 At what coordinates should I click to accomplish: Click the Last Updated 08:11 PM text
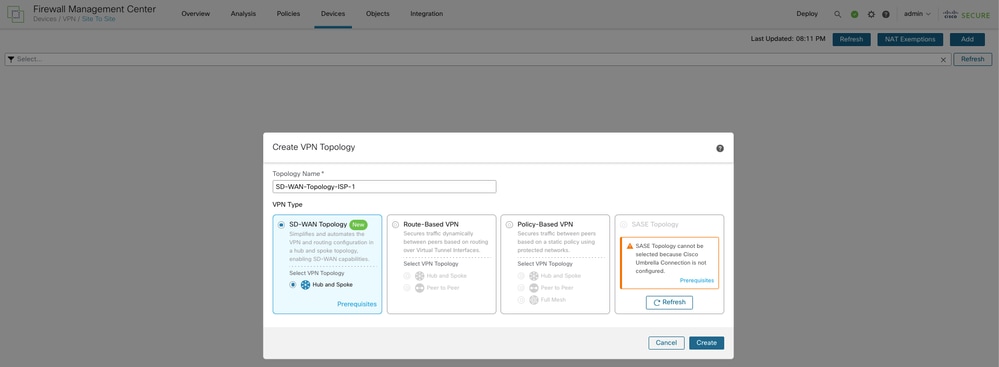point(788,40)
